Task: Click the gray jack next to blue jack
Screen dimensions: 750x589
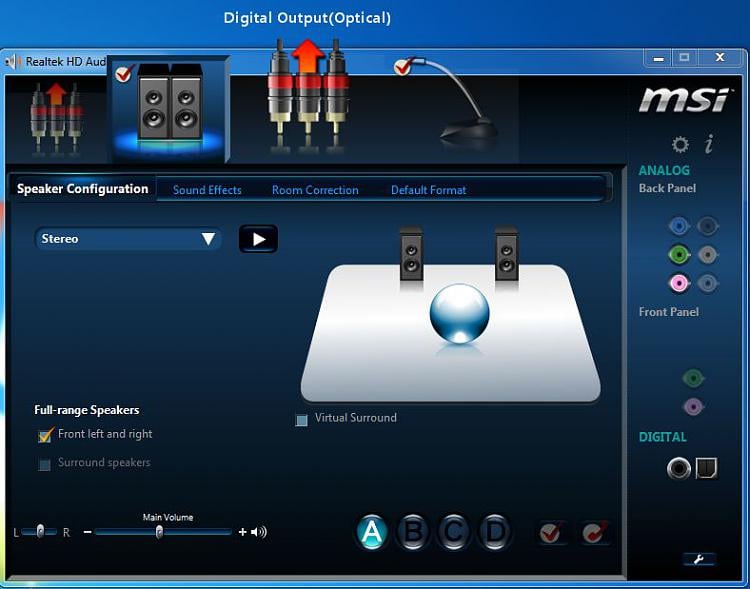Action: coord(707,226)
